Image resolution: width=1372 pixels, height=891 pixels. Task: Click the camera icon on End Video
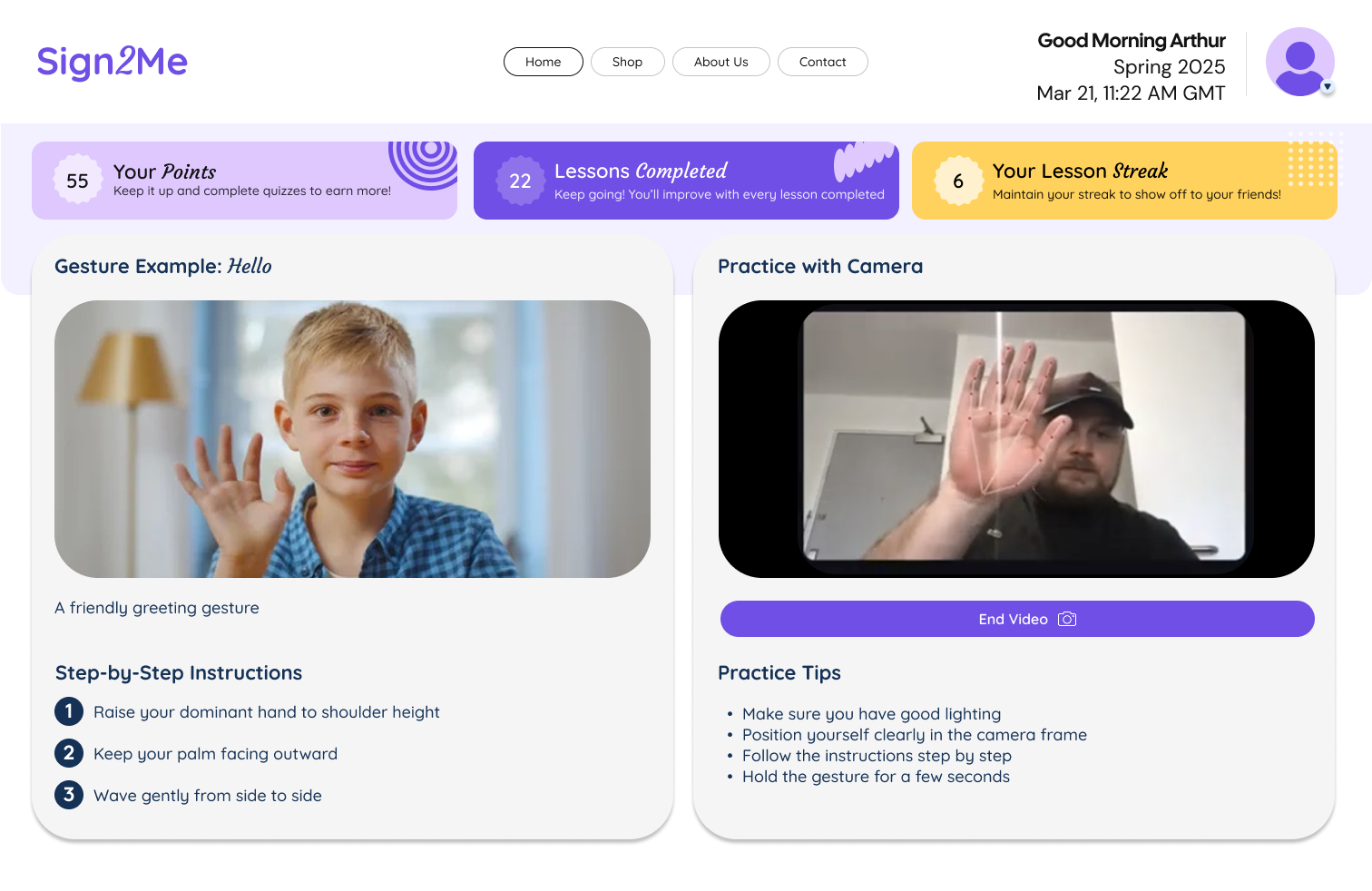pos(1067,619)
